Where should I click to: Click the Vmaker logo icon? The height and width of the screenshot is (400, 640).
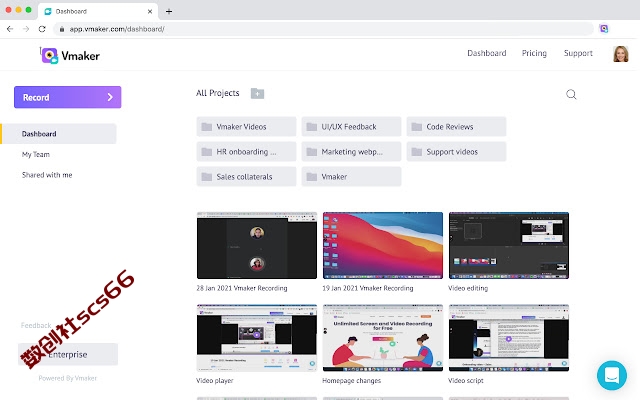click(50, 56)
